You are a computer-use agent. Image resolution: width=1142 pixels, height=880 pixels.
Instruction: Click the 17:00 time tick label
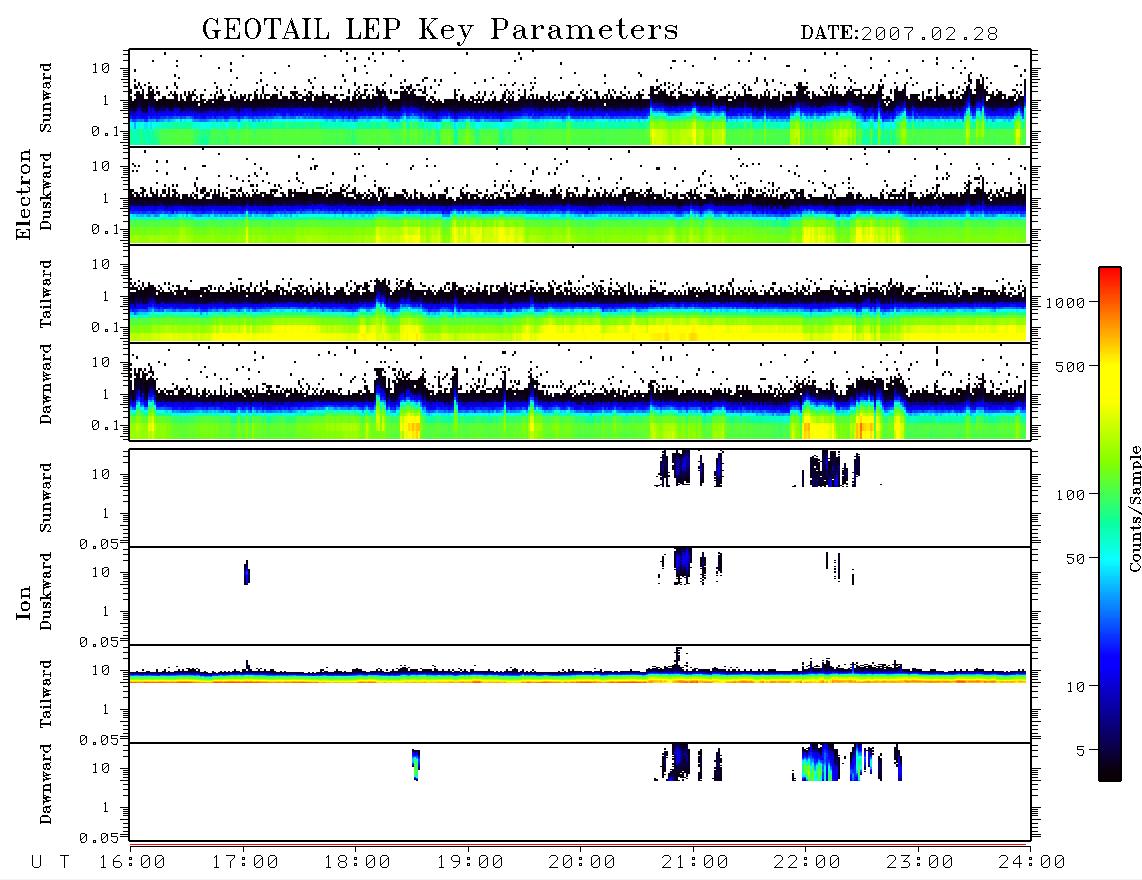click(245, 862)
